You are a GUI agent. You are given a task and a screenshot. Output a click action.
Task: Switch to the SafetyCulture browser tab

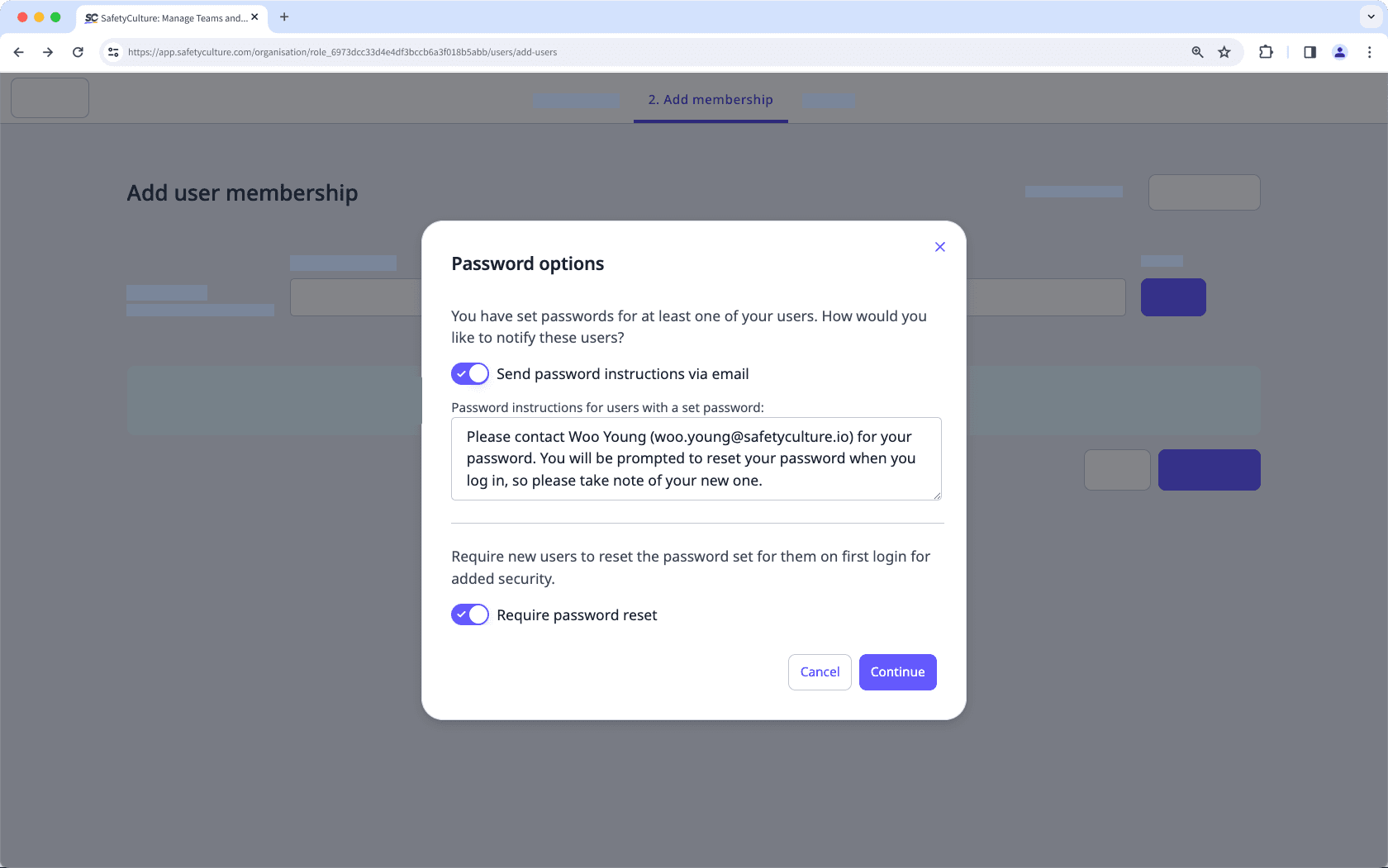(x=165, y=17)
